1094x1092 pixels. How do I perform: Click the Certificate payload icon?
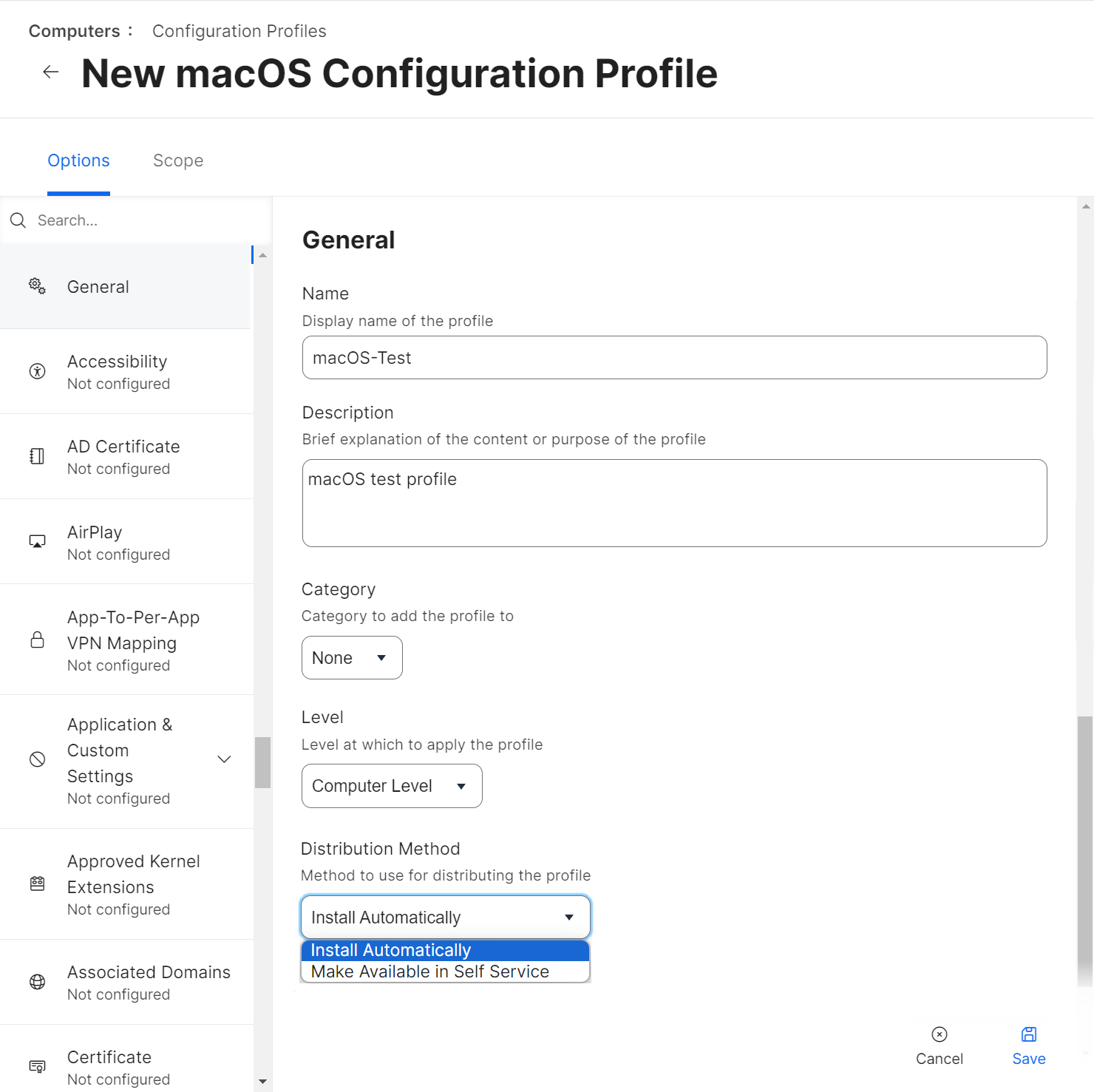(x=37, y=1066)
